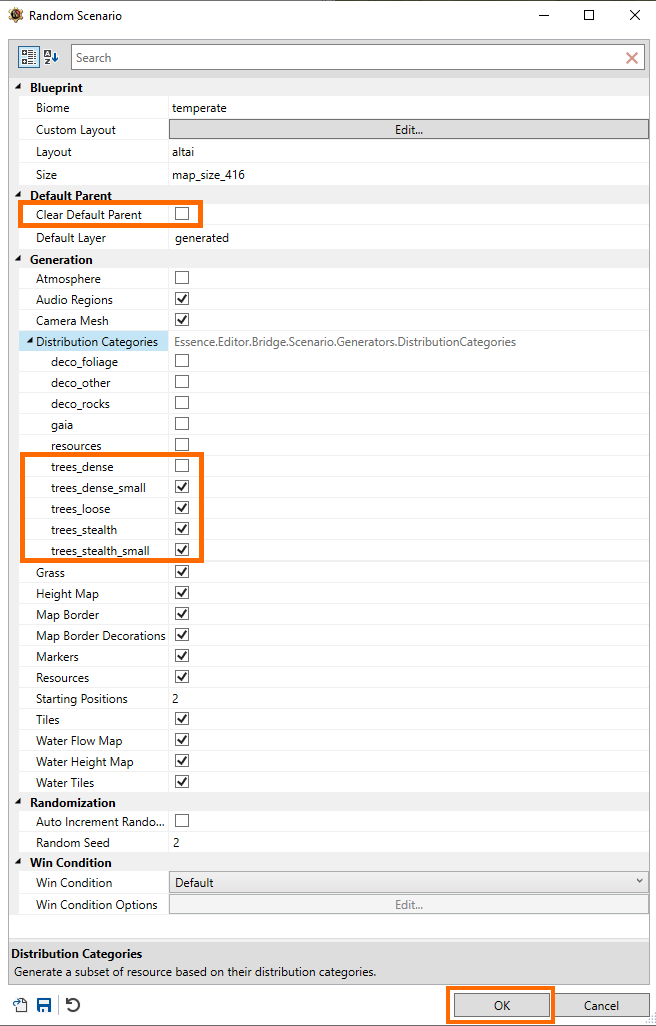Uncheck Water Height Map
656x1026 pixels.
(182, 760)
